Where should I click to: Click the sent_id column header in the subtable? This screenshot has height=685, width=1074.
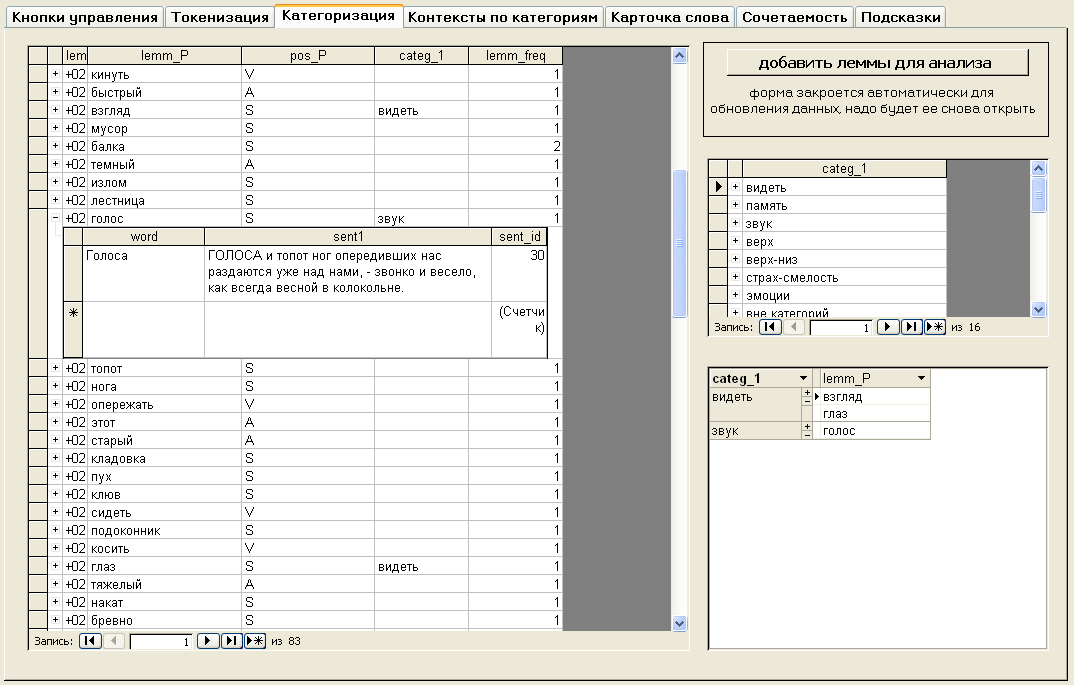click(x=519, y=236)
